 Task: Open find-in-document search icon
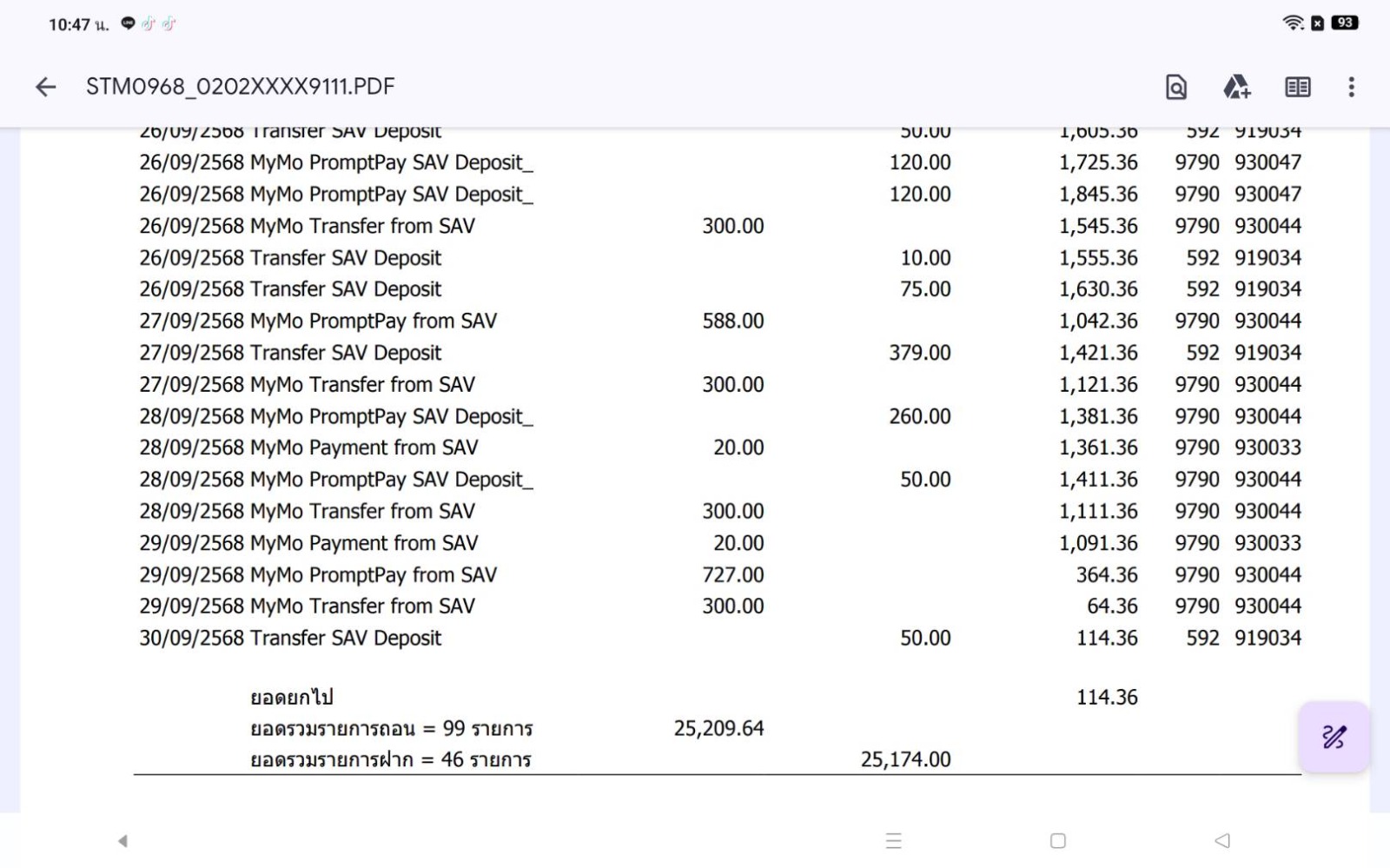1175,87
